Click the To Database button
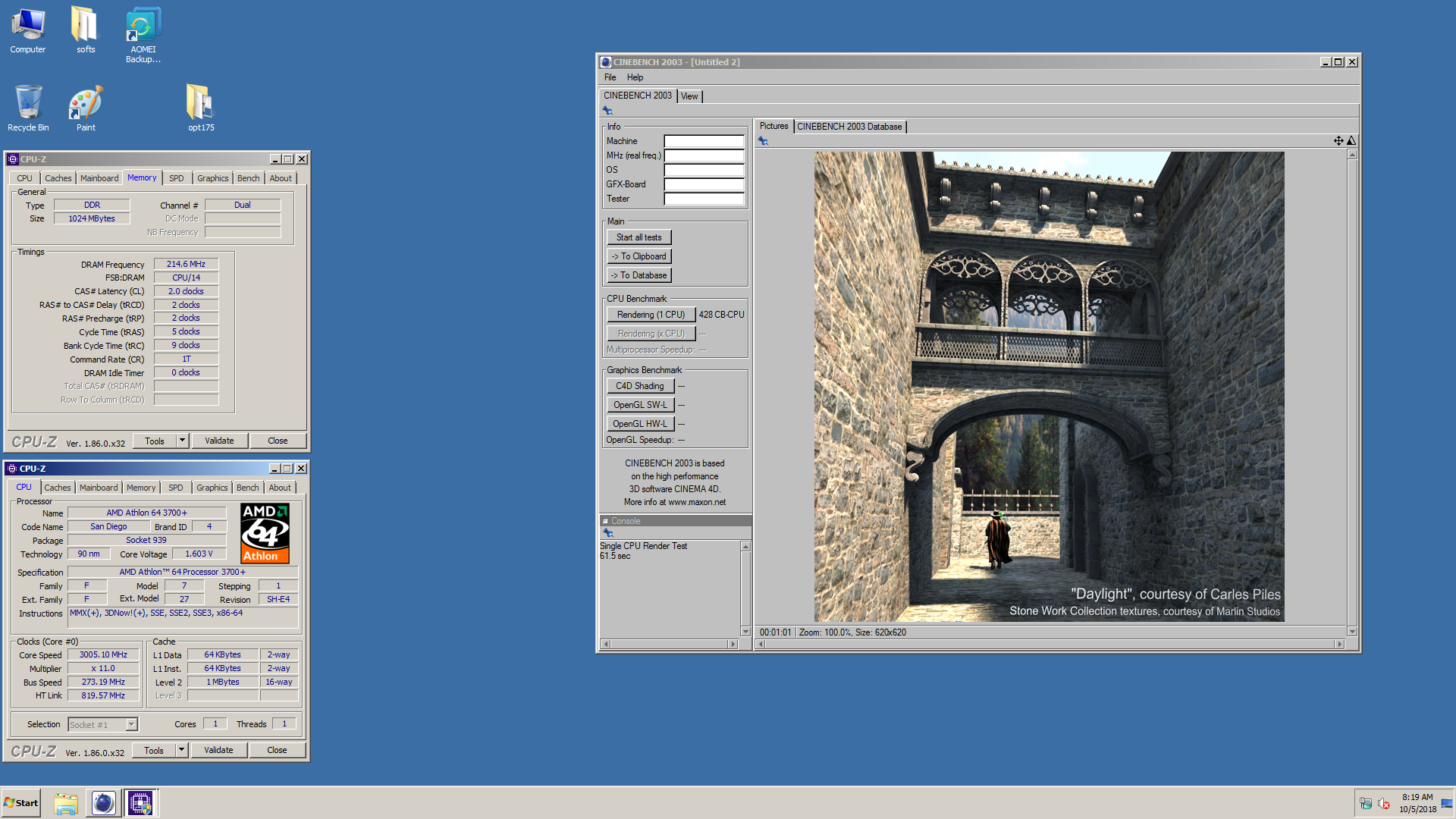Screen dimensions: 1456x819 pyautogui.click(x=639, y=275)
